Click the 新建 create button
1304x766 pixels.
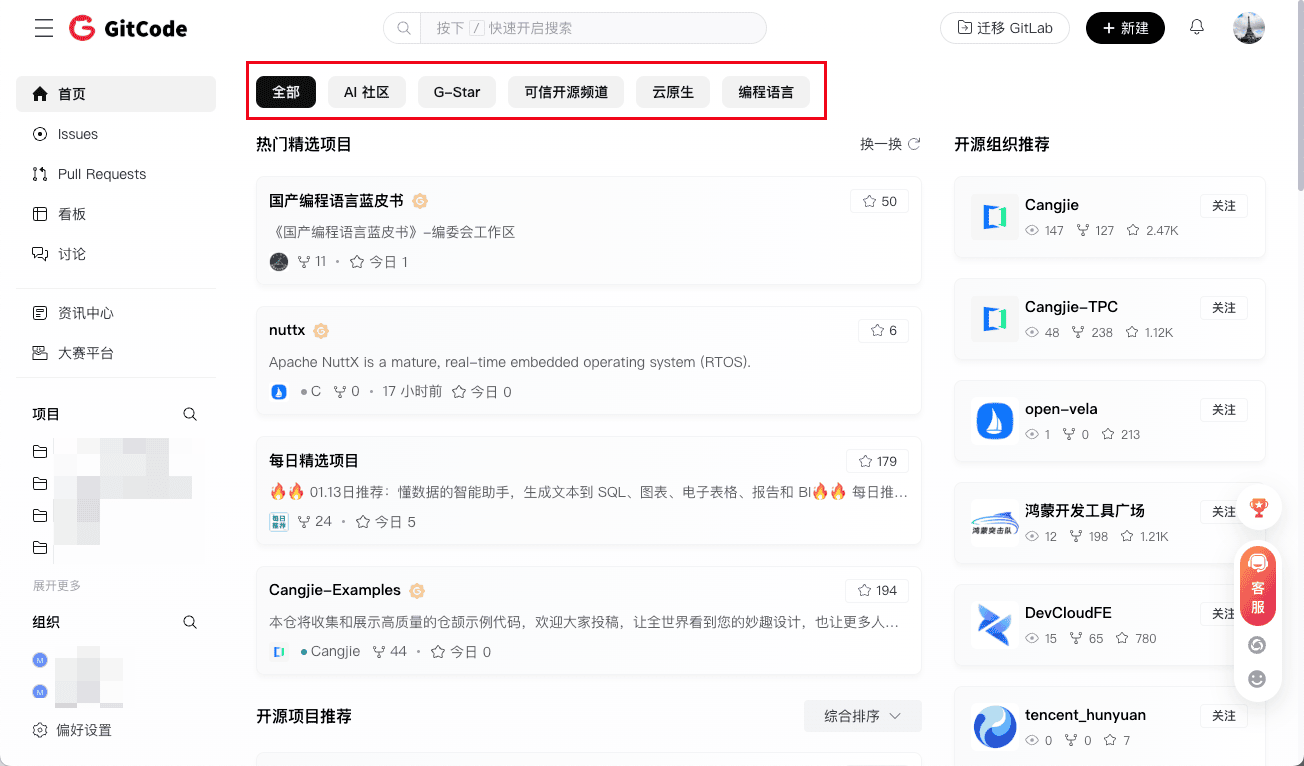pos(1125,28)
